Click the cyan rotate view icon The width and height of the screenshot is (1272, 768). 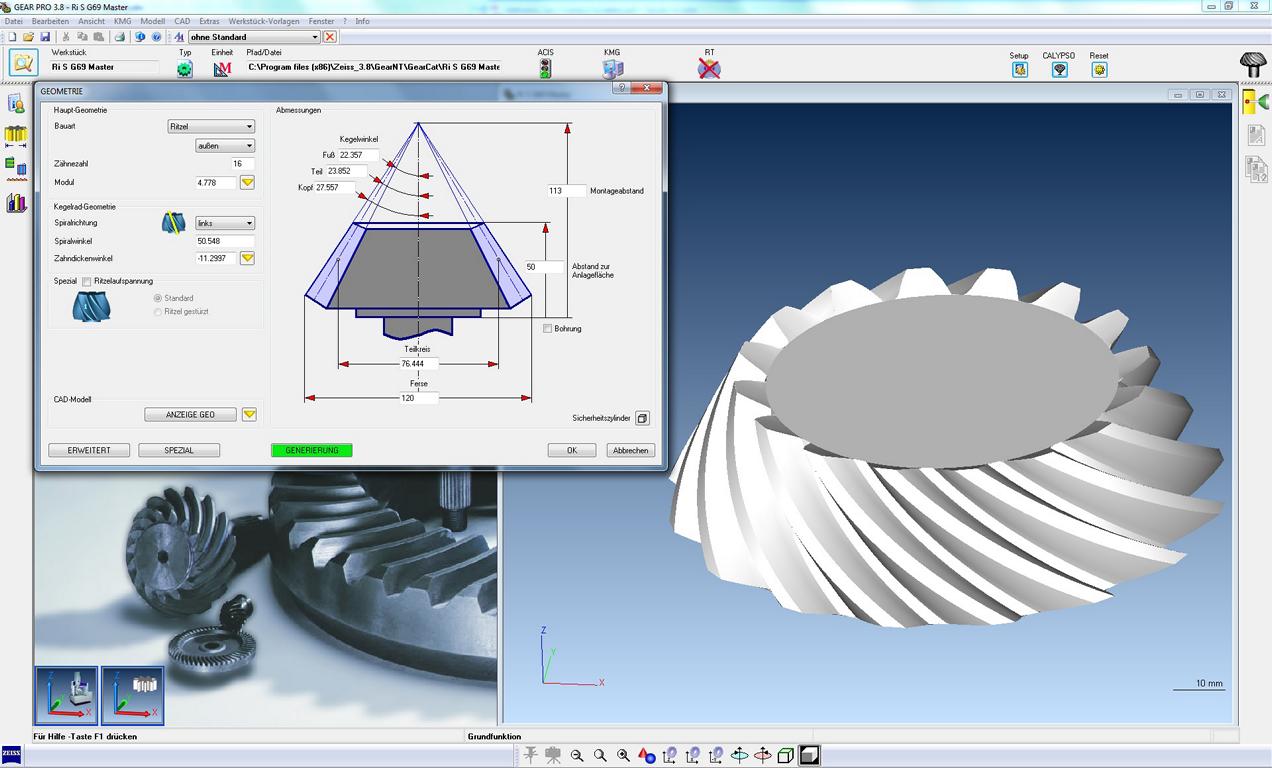pyautogui.click(x=739, y=756)
